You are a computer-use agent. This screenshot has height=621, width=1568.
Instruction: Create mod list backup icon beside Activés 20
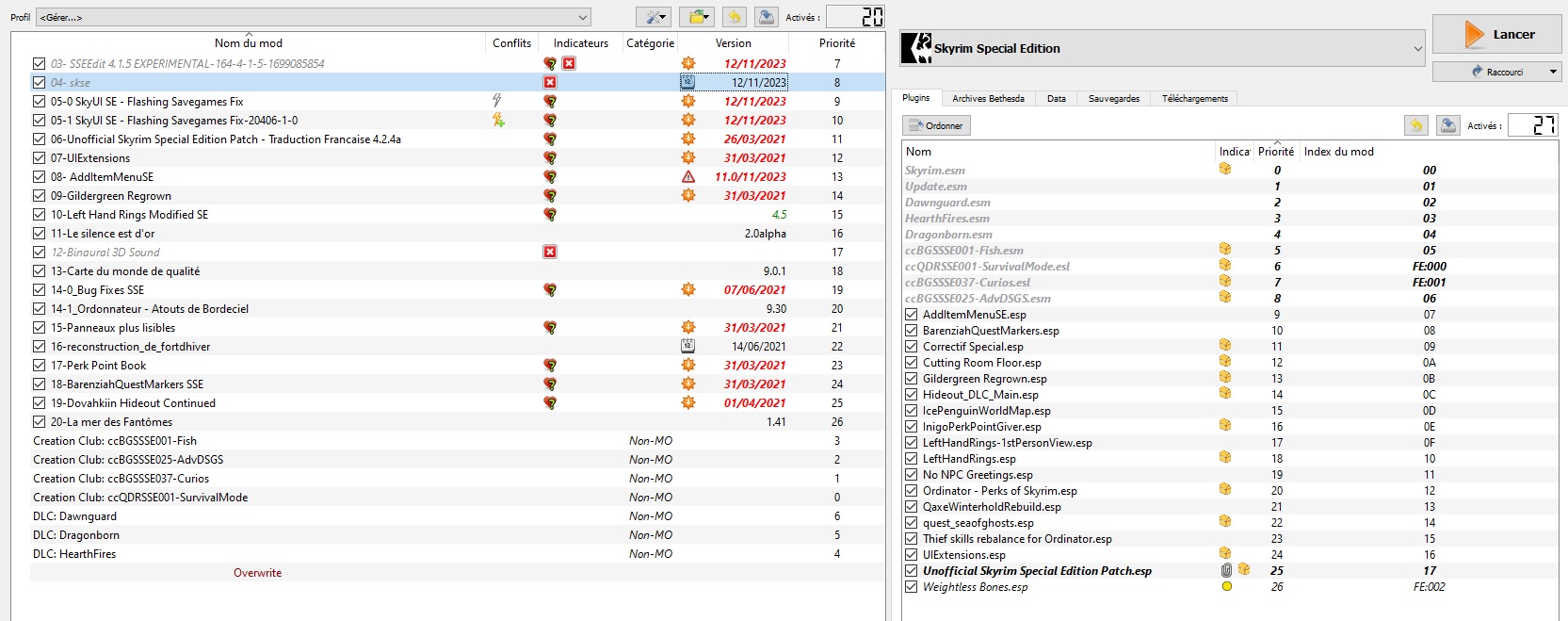coord(767,17)
